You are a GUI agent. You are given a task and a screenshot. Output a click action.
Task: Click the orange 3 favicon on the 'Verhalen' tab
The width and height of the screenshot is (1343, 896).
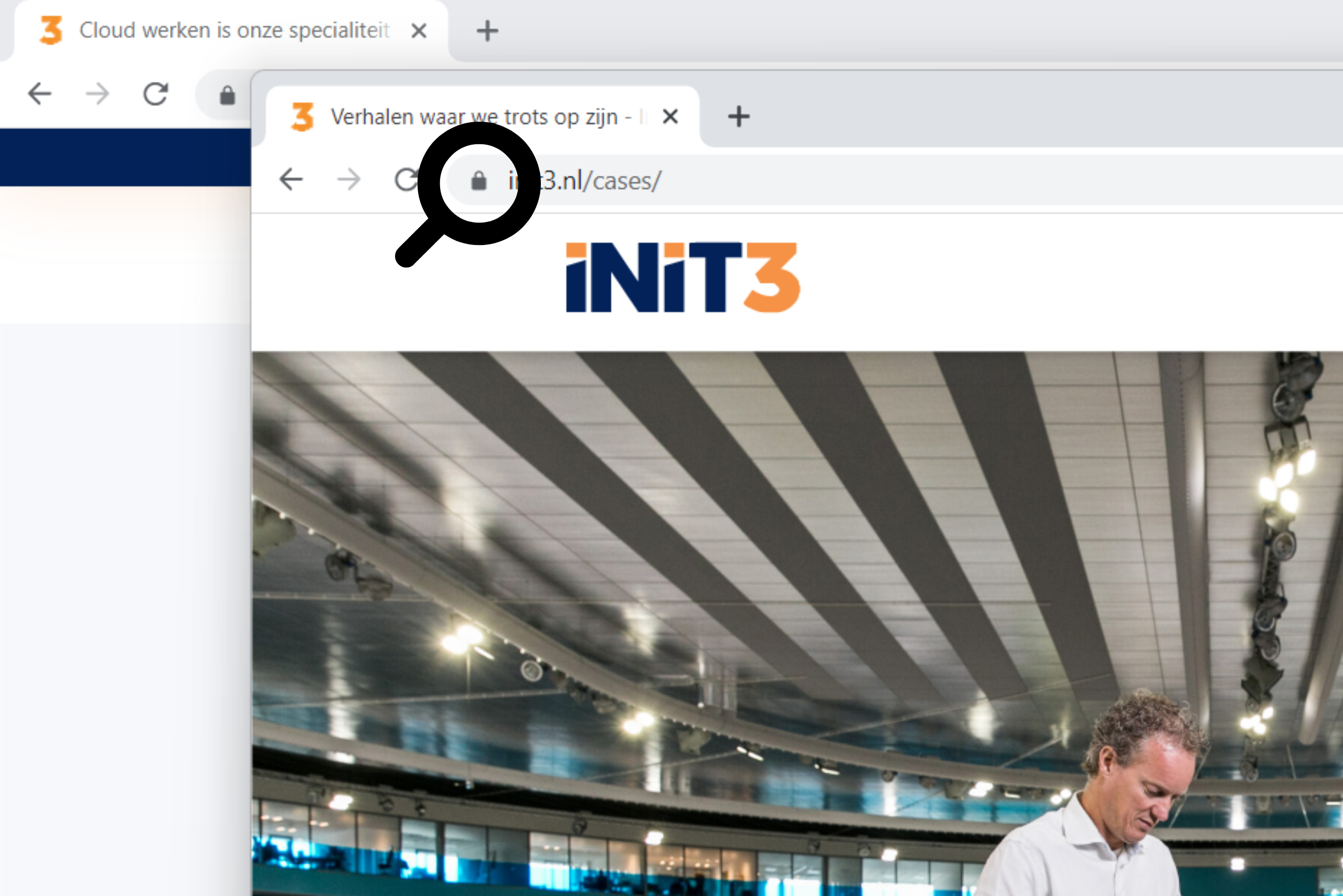pyautogui.click(x=302, y=116)
